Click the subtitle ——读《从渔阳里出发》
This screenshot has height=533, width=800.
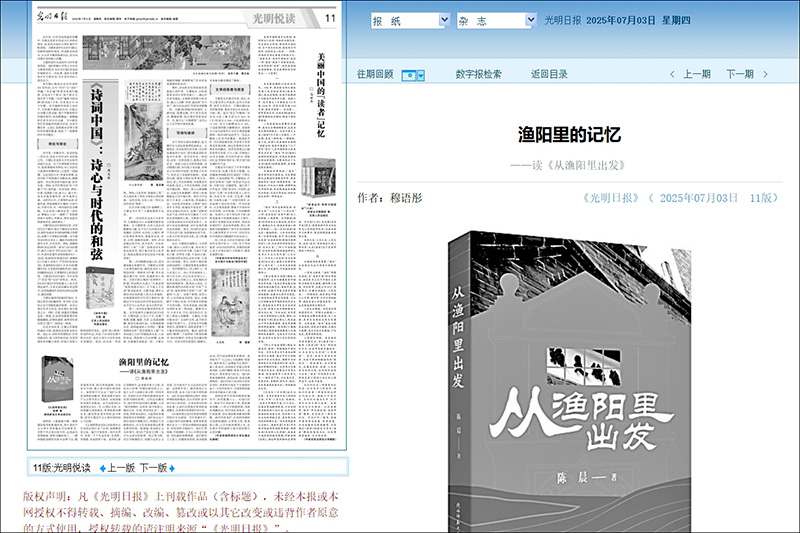pyautogui.click(x=568, y=165)
